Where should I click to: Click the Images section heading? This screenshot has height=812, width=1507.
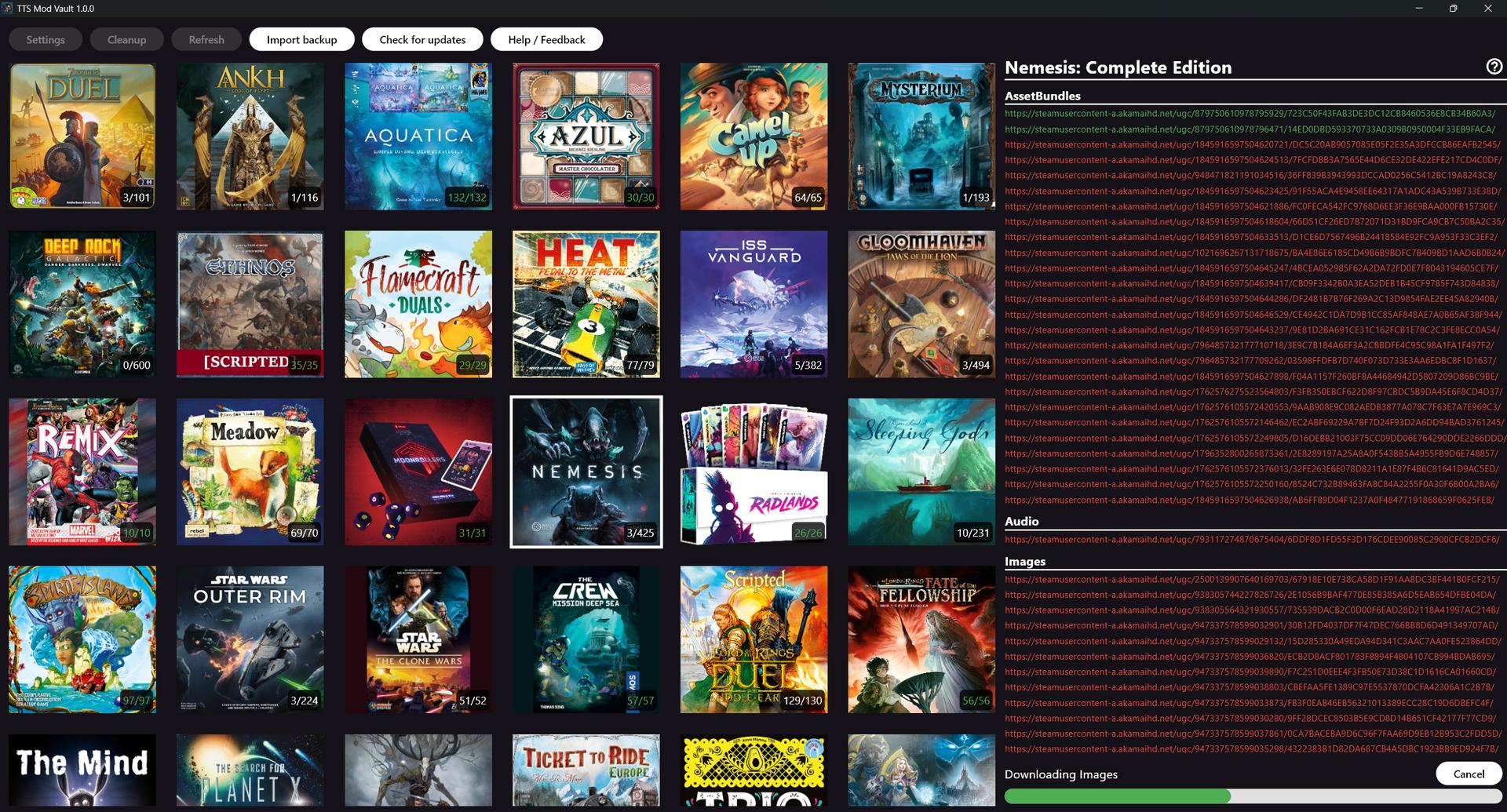[1025, 561]
